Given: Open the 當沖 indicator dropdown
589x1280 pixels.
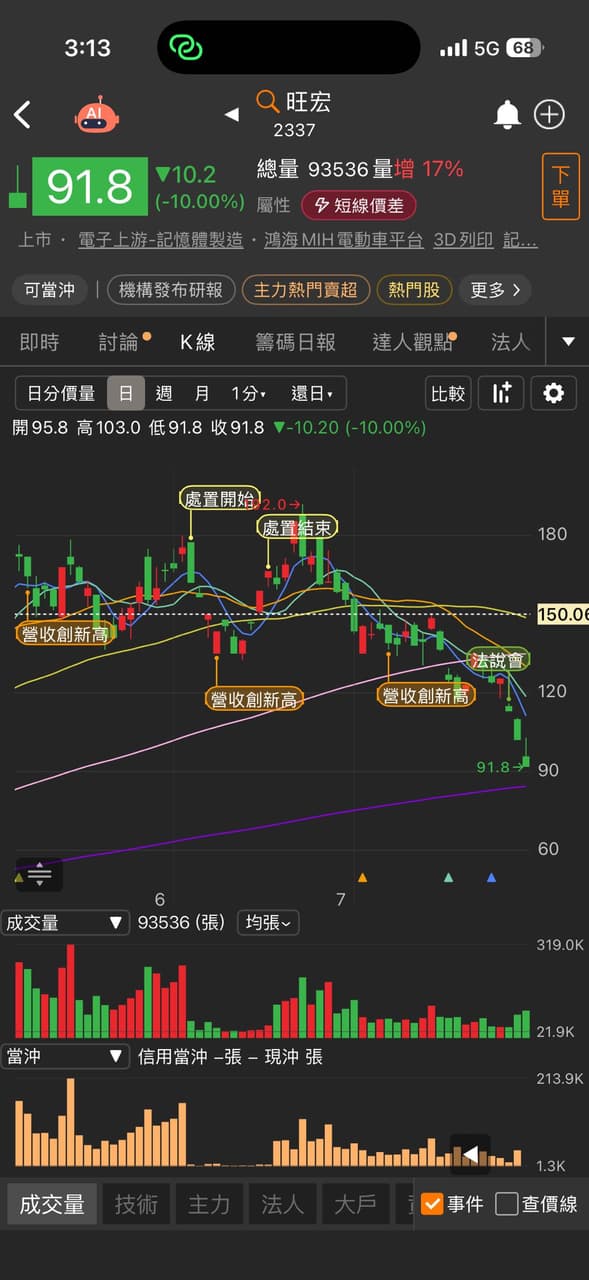Looking at the screenshot, I should coord(65,1055).
